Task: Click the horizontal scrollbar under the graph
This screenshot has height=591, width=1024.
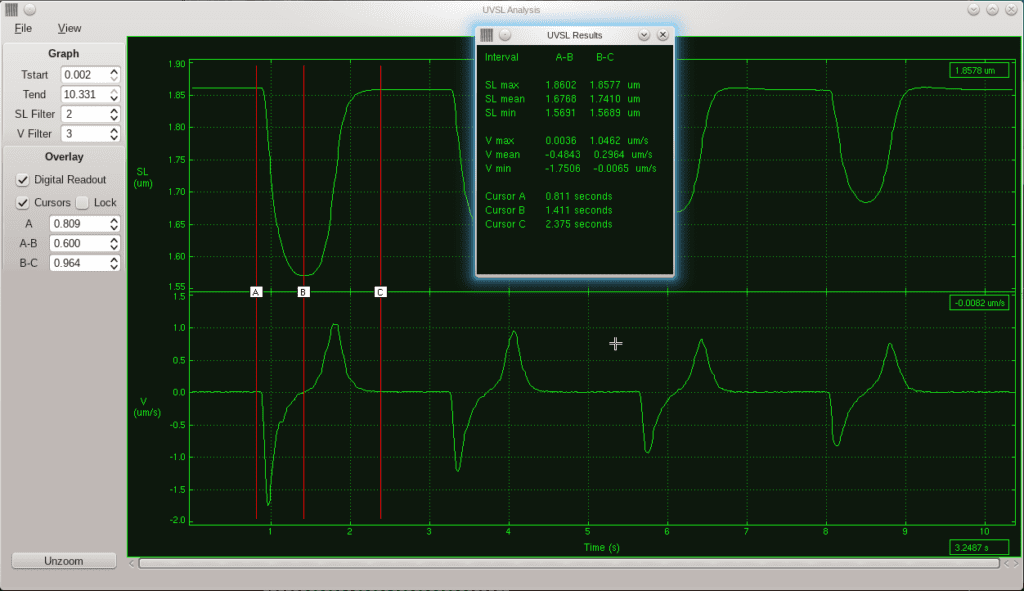Action: [570, 563]
